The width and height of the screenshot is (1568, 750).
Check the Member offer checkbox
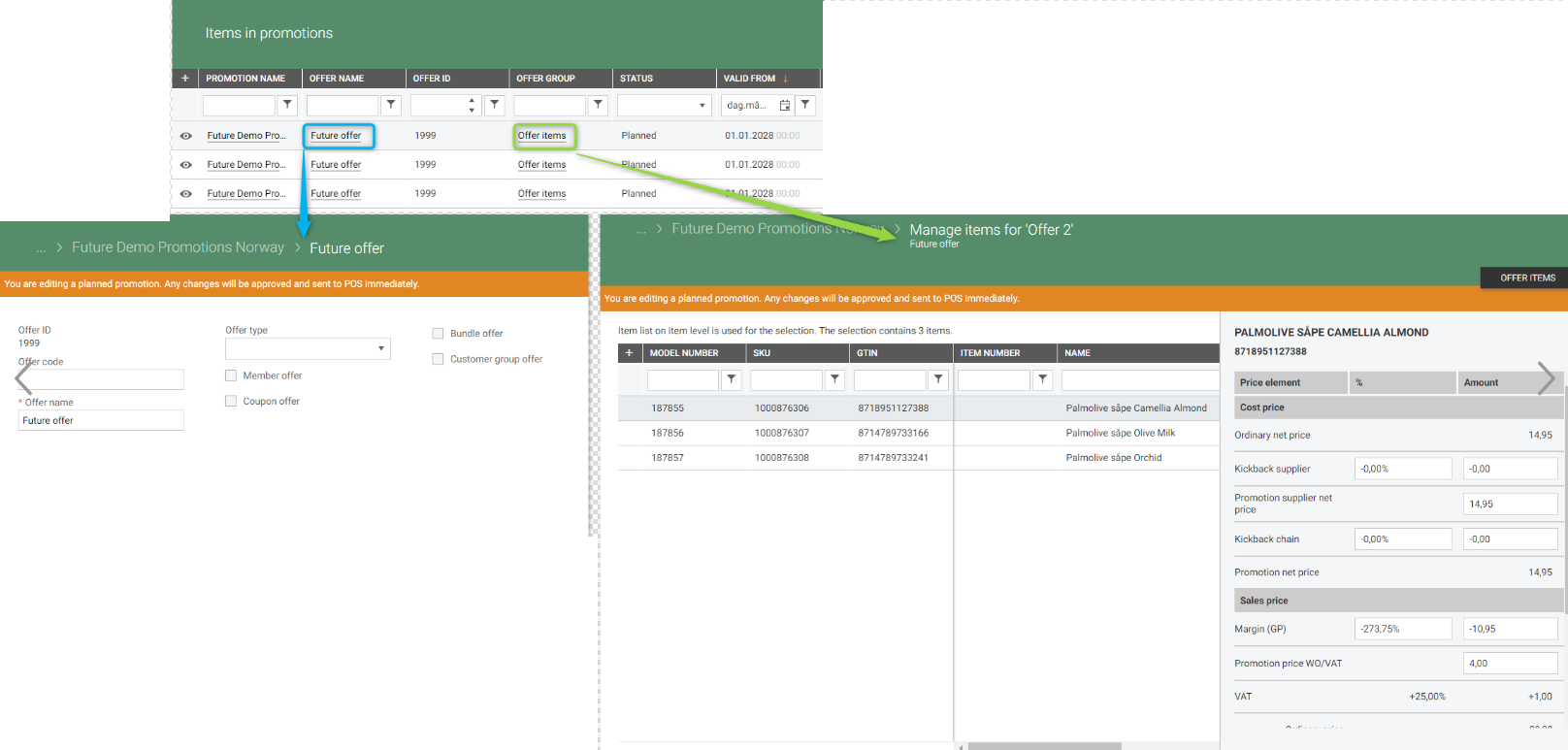click(x=231, y=375)
